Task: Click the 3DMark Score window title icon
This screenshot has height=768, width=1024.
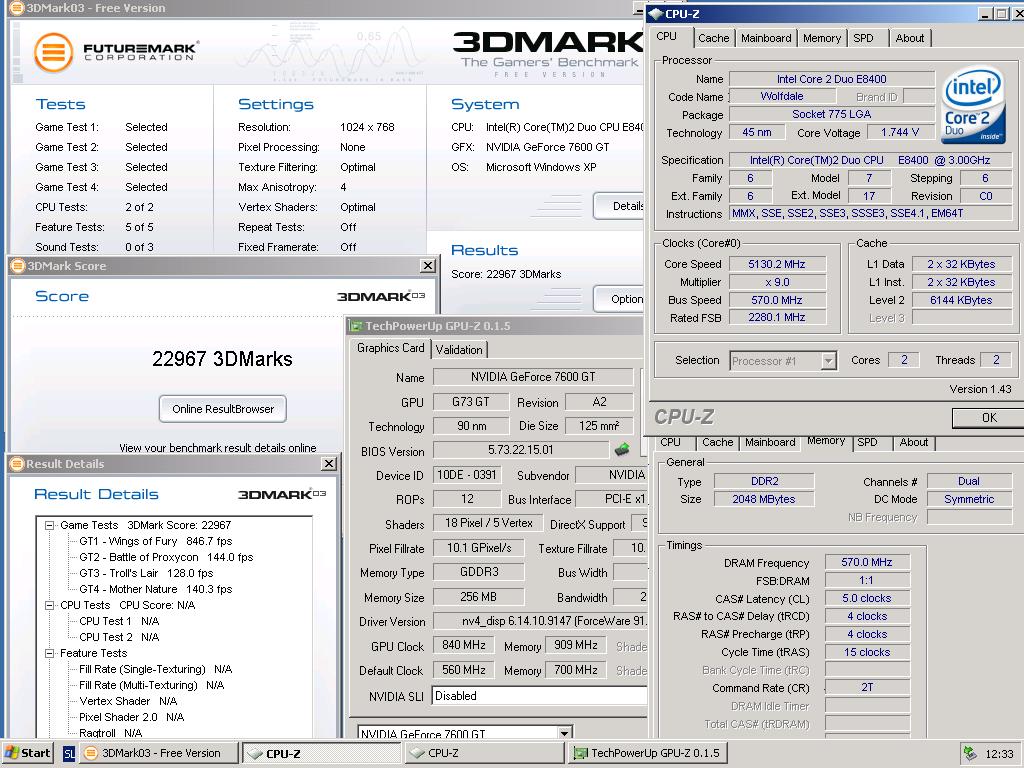Action: (x=18, y=266)
